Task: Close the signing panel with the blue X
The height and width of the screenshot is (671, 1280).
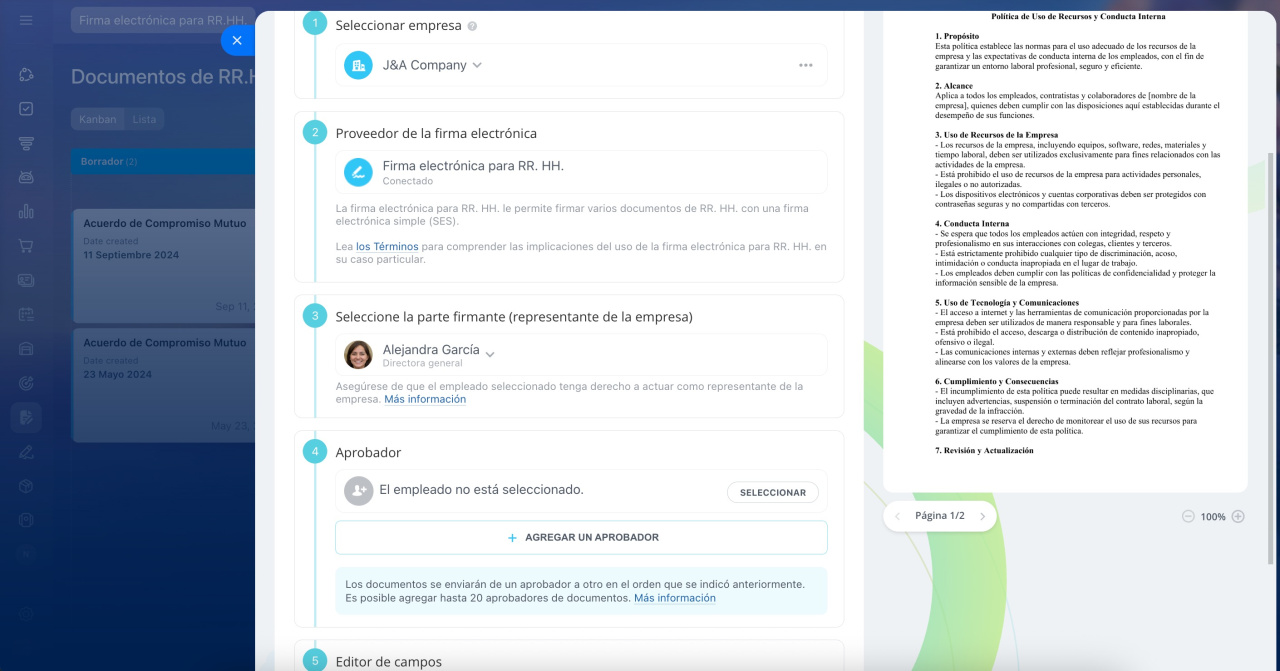Action: [x=237, y=40]
